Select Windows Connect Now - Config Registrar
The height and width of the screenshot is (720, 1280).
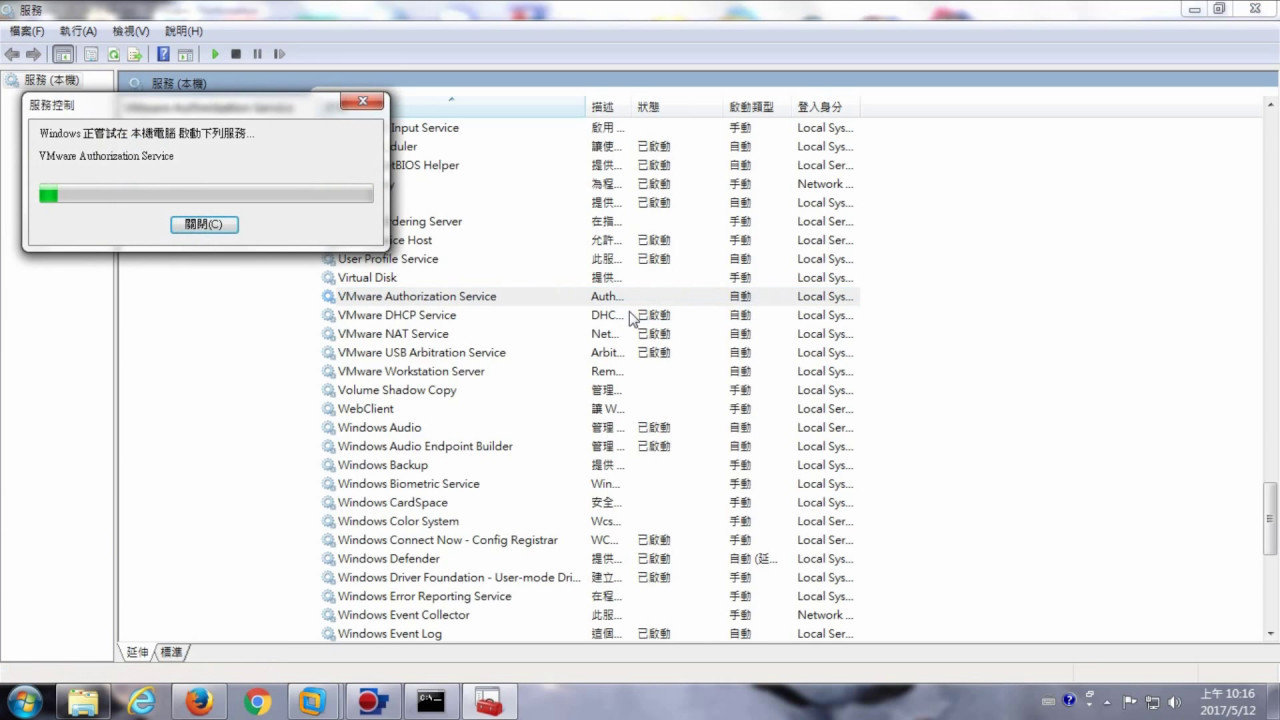(x=589, y=540)
